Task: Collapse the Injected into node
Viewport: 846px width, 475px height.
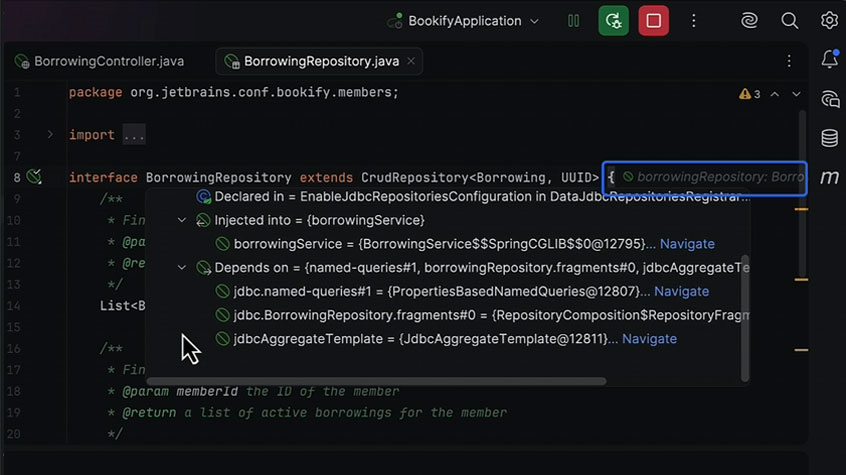Action: (x=182, y=220)
